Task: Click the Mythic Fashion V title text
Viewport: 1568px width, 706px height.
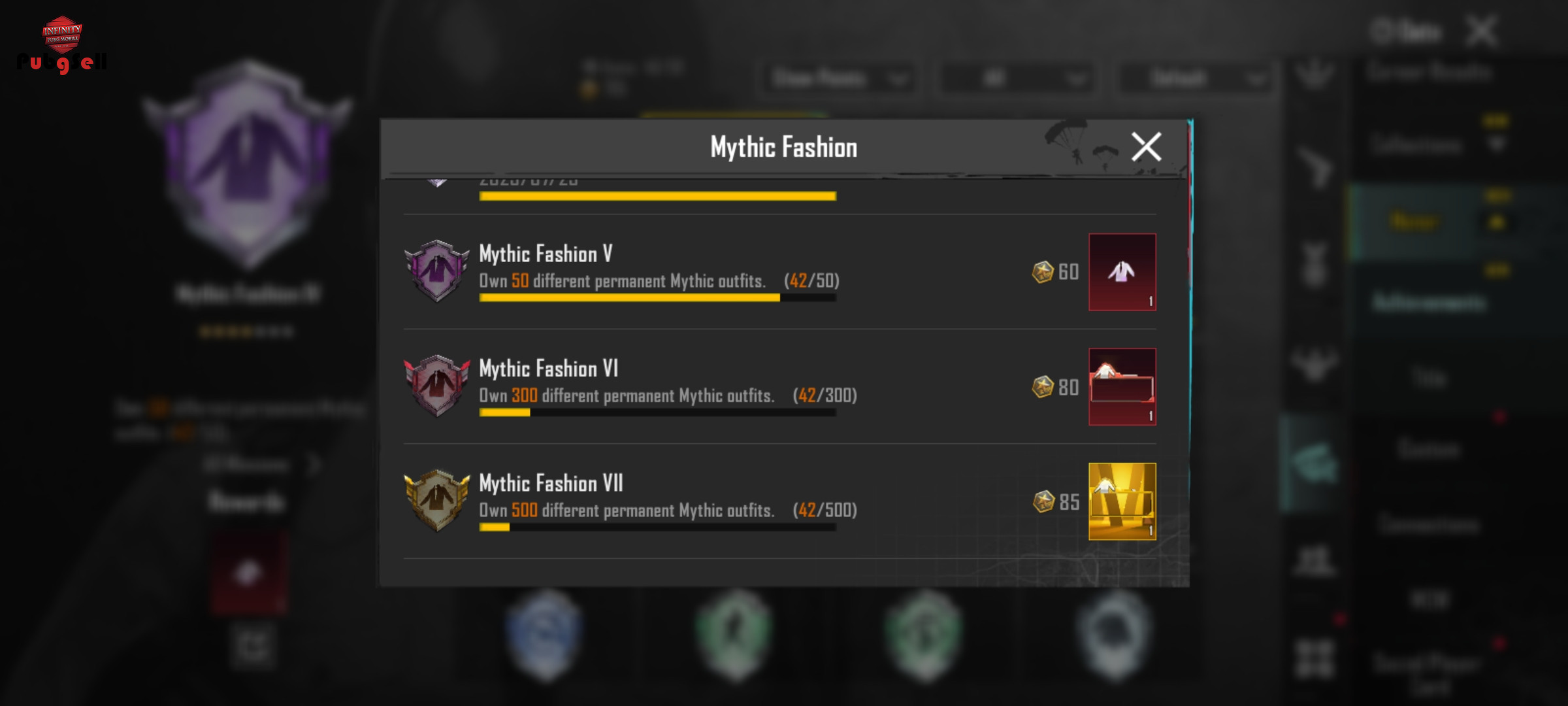Action: tap(546, 254)
